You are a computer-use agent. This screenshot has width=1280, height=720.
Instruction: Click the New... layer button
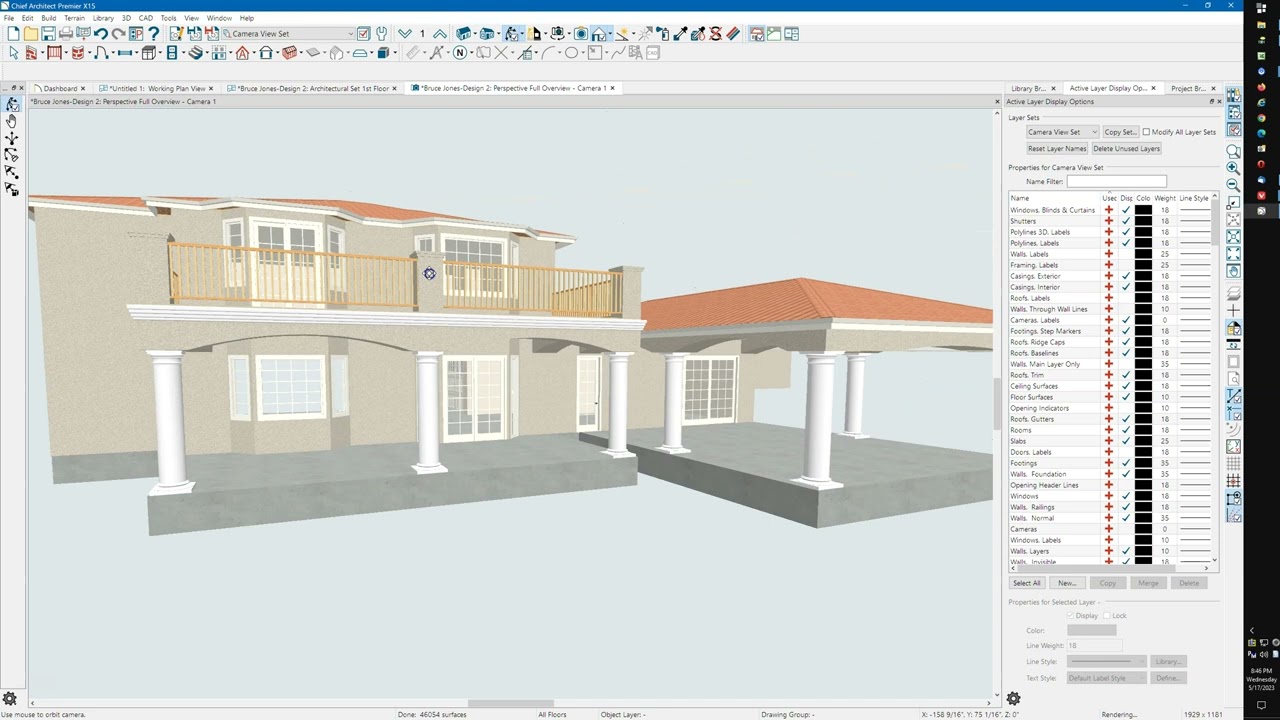coord(1067,583)
